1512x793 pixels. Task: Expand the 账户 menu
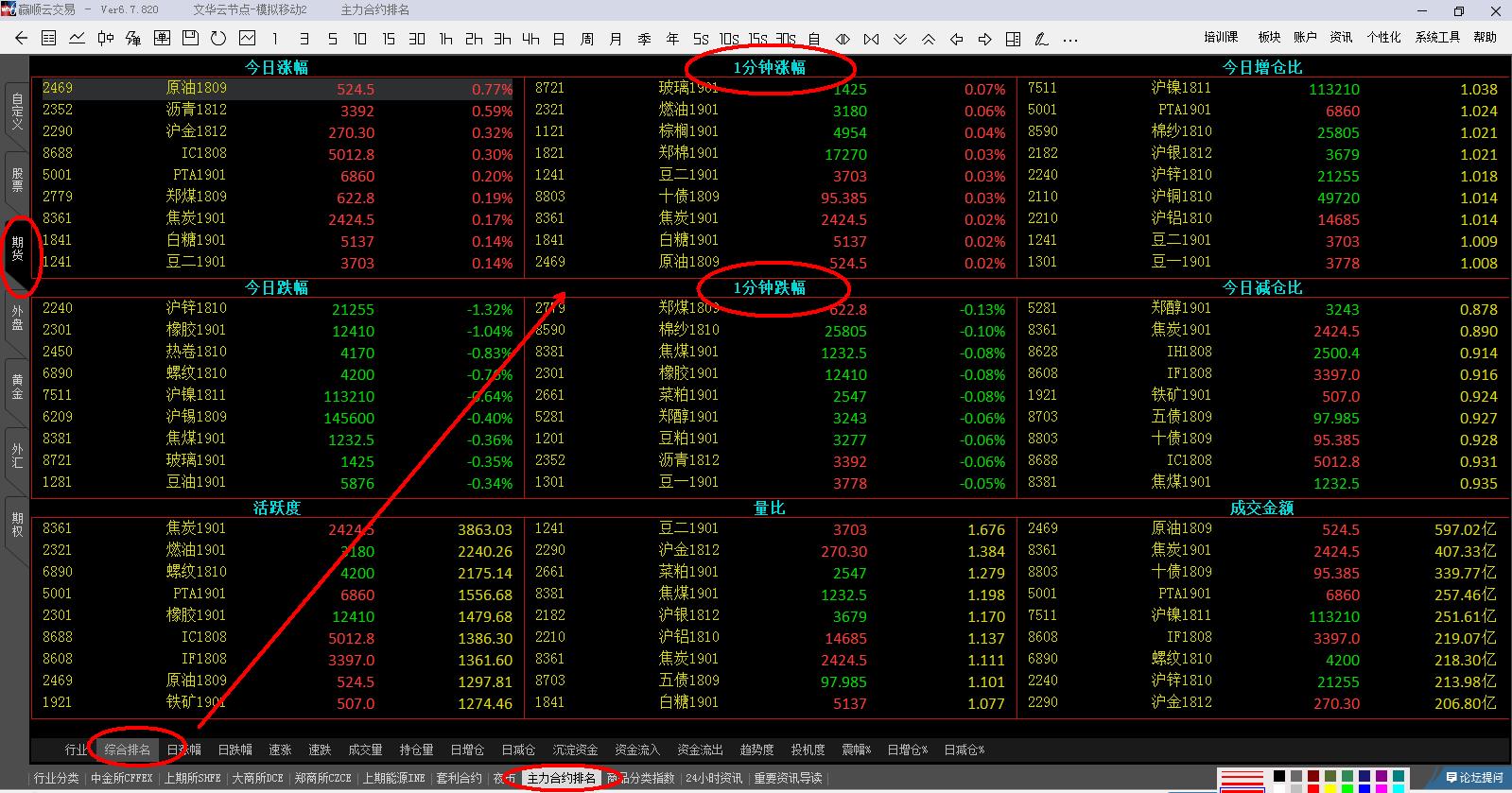[x=1305, y=37]
